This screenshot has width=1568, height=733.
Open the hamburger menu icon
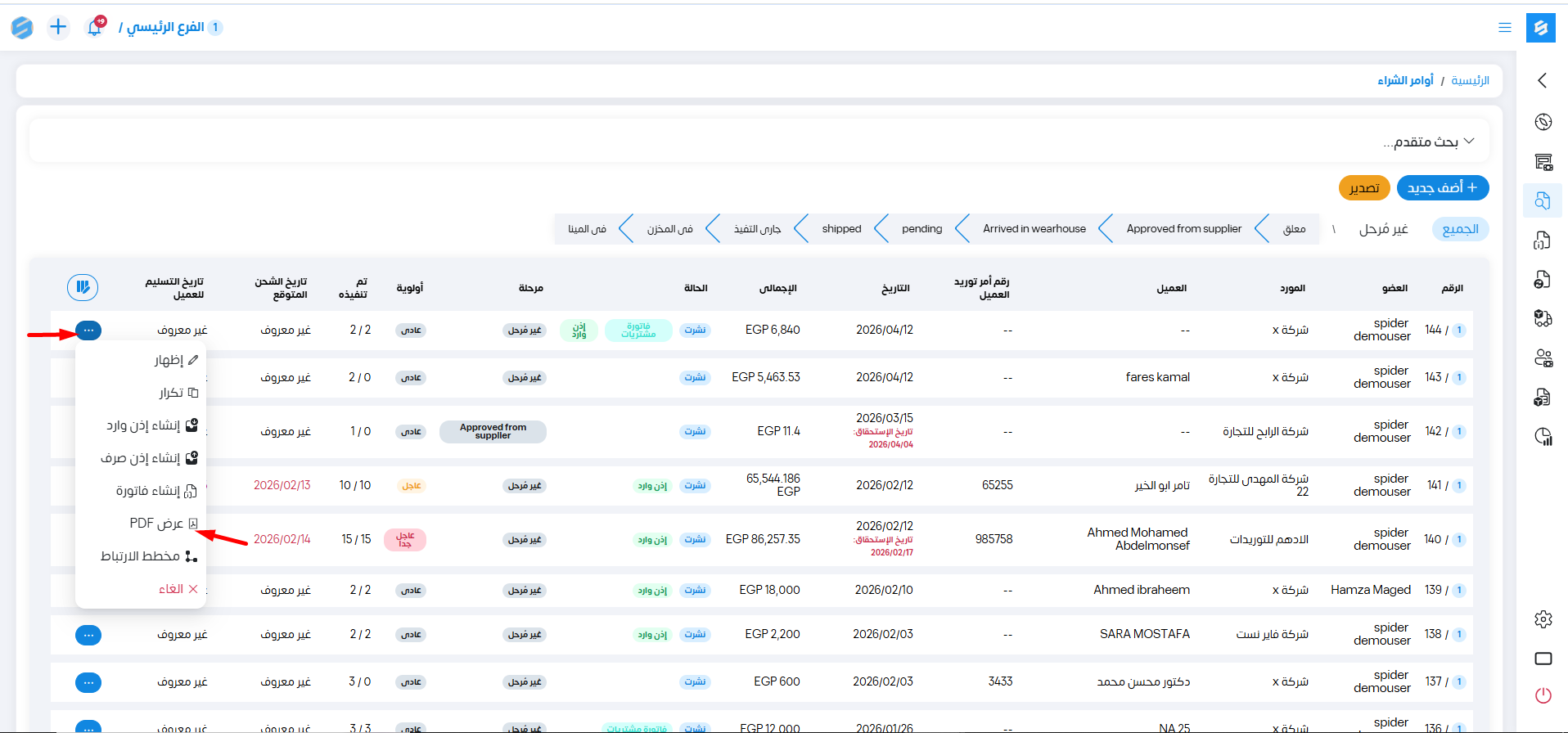pos(1504,28)
